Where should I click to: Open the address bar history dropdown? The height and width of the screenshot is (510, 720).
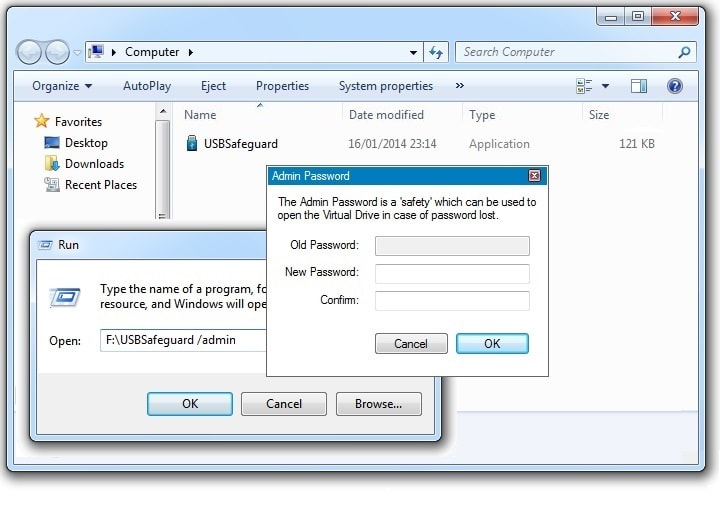coord(413,52)
